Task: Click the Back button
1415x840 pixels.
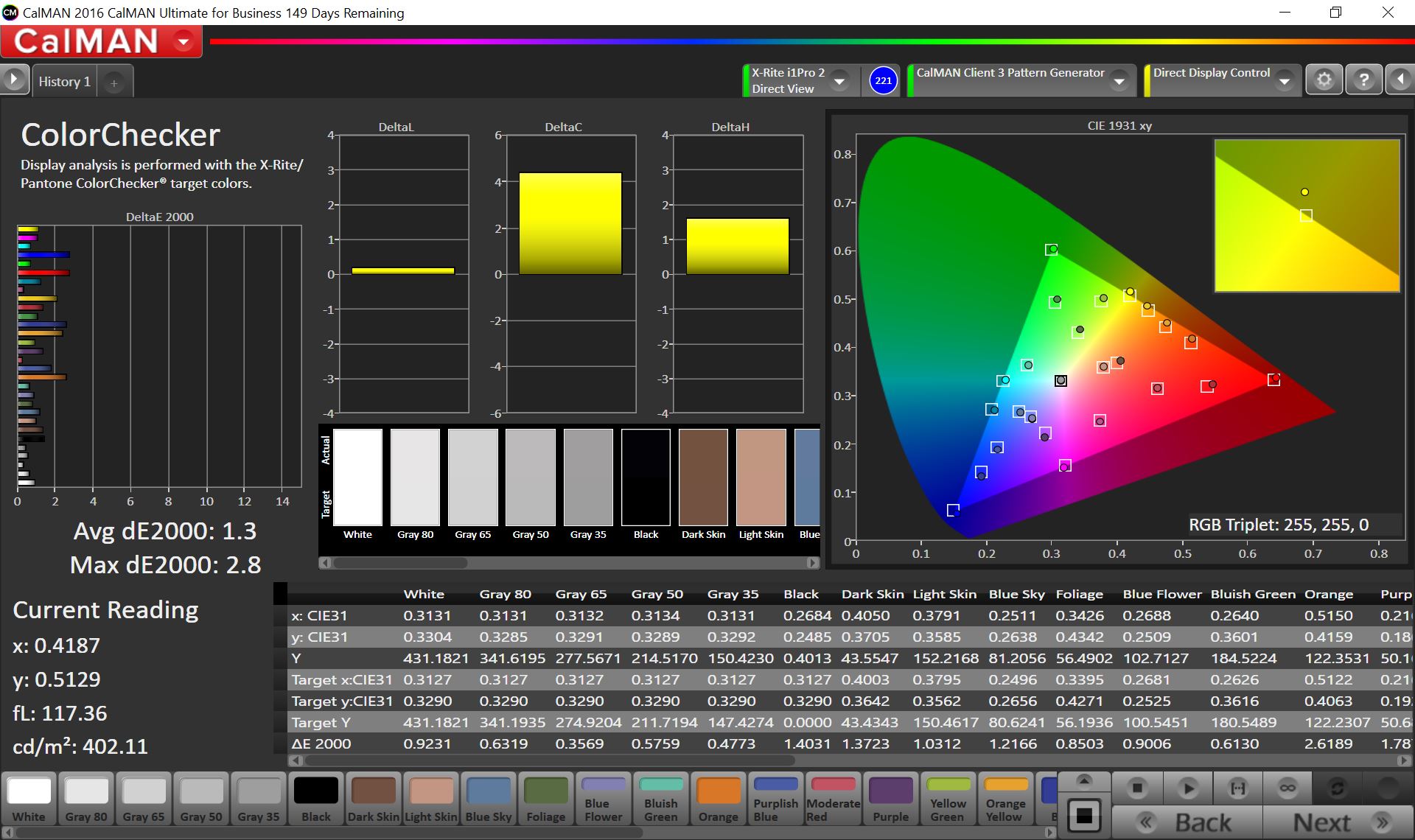Action: 1188,822
